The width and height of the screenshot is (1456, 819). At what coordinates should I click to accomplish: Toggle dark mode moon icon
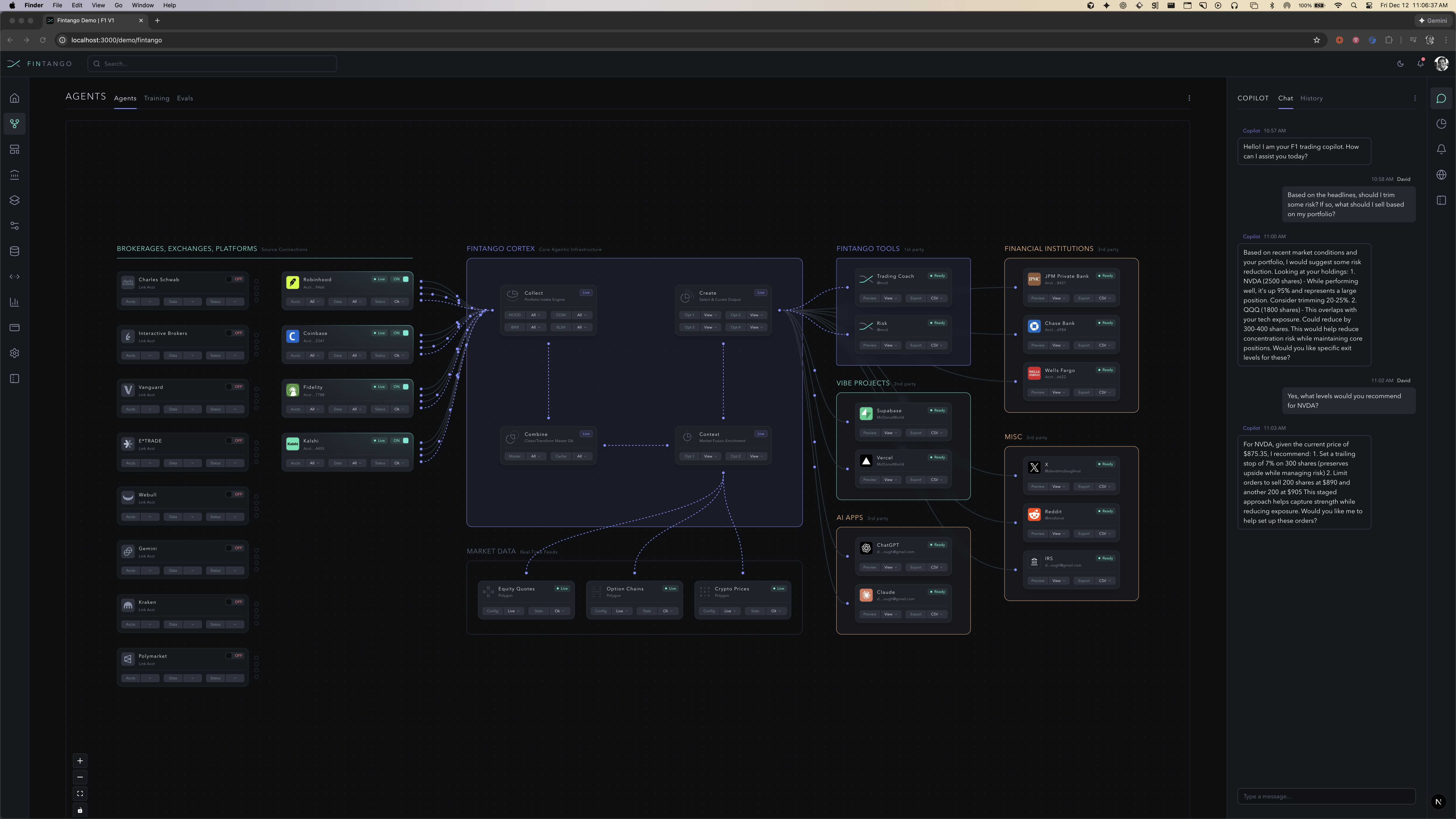point(1400,64)
